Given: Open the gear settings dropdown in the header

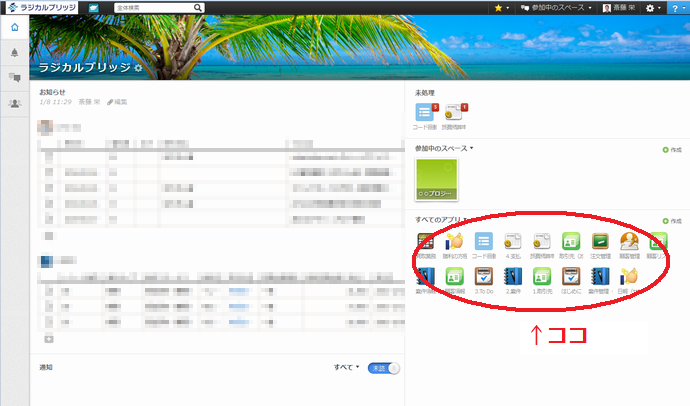Looking at the screenshot, I should [653, 8].
